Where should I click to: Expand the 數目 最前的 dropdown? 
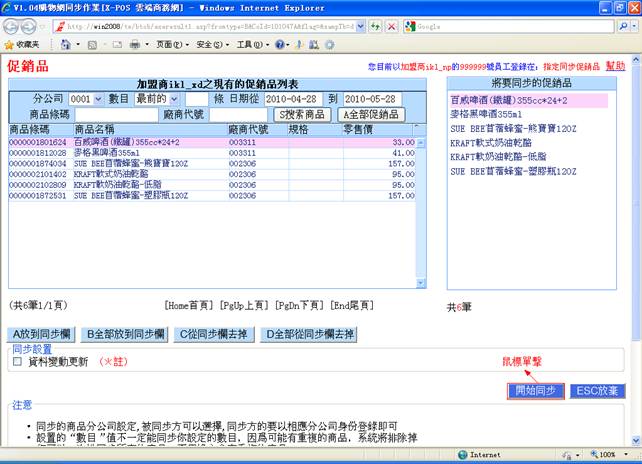[173, 99]
